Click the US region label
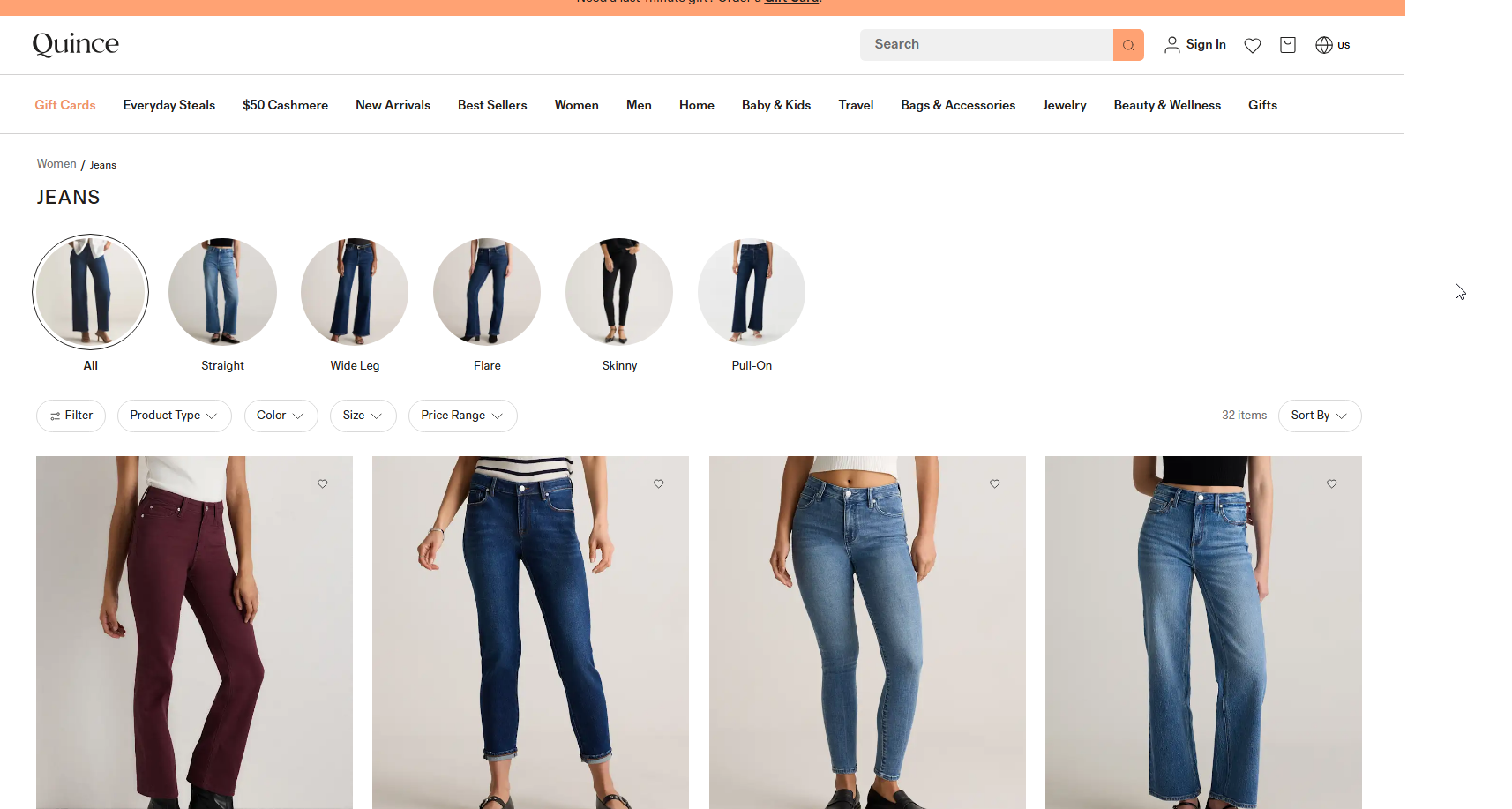 point(1344,45)
